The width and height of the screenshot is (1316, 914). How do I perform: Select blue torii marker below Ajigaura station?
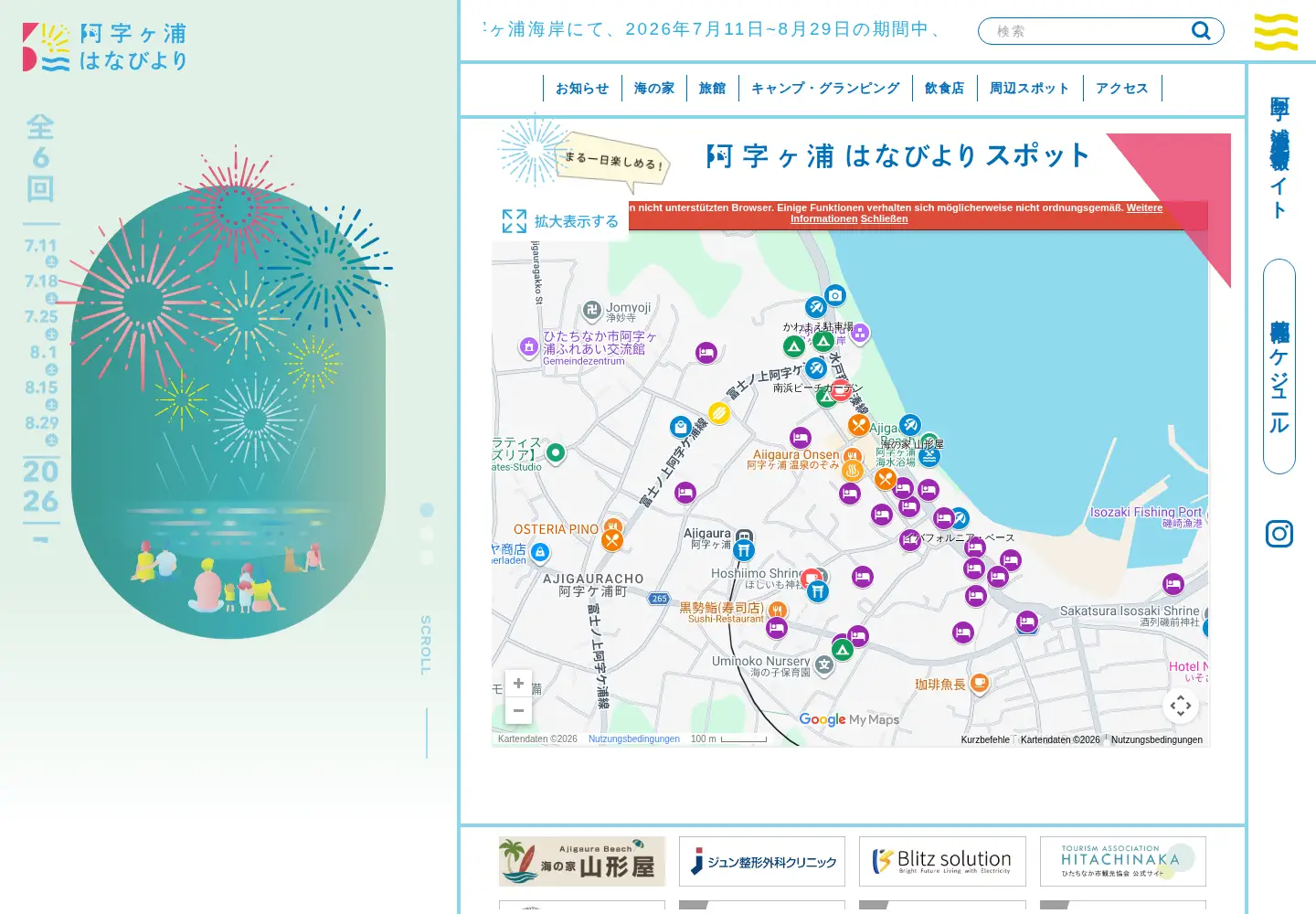[744, 550]
